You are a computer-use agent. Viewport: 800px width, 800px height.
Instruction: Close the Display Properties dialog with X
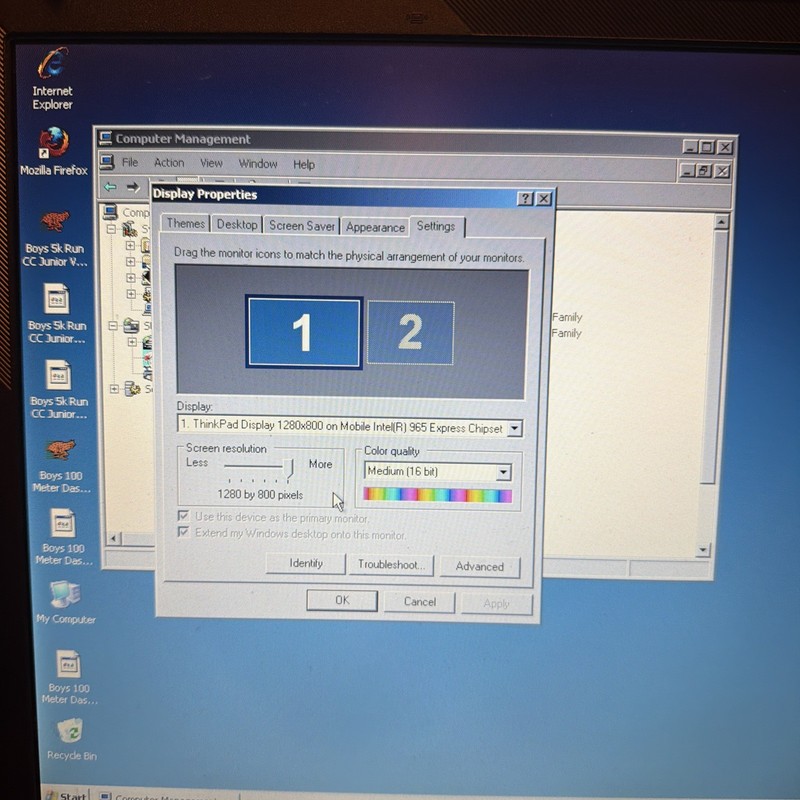(x=544, y=199)
